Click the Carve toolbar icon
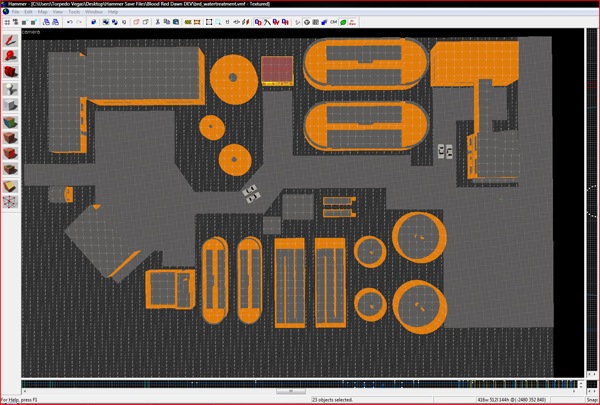 tap(93, 22)
